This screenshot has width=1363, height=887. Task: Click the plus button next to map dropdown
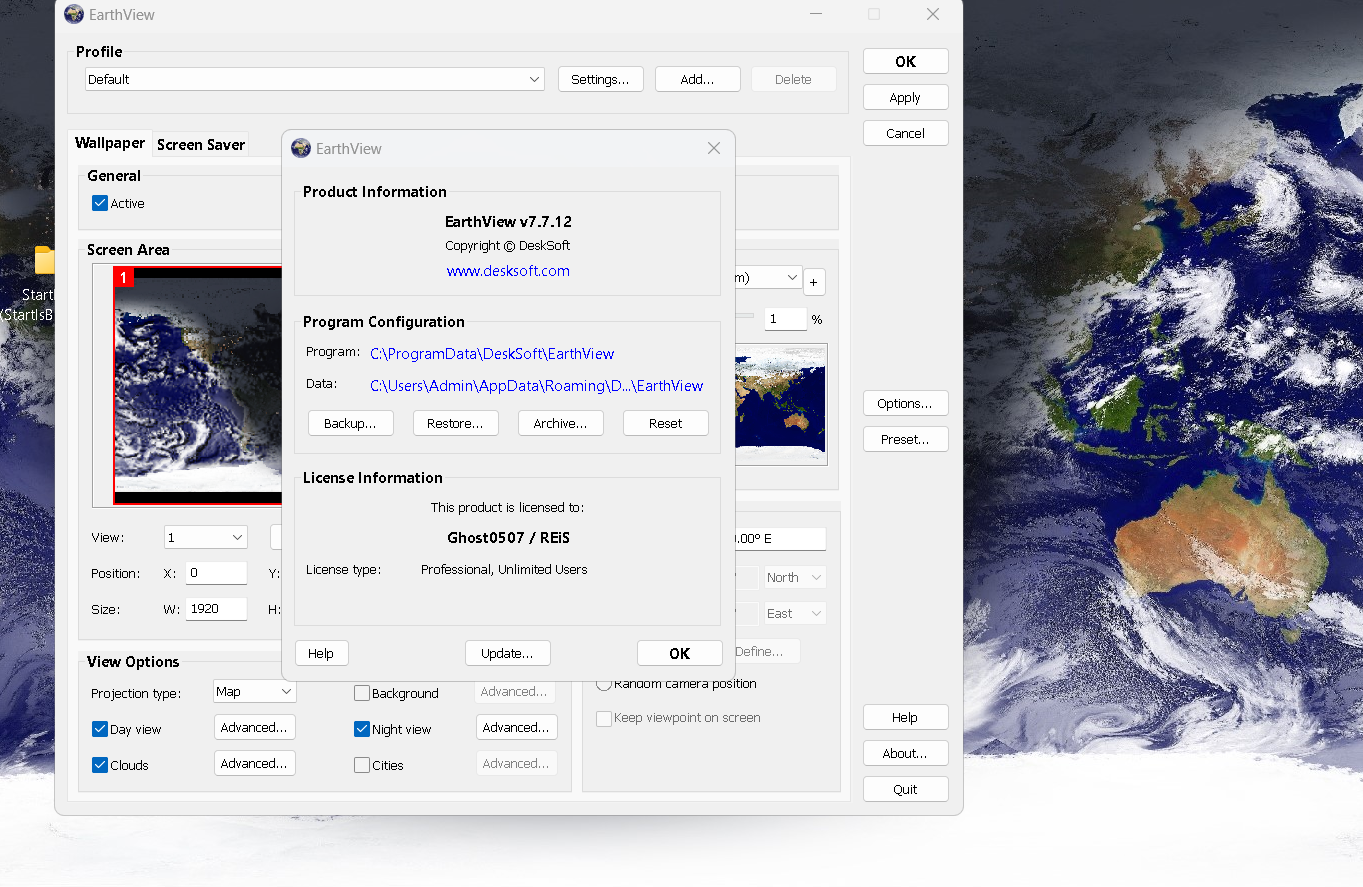click(814, 283)
